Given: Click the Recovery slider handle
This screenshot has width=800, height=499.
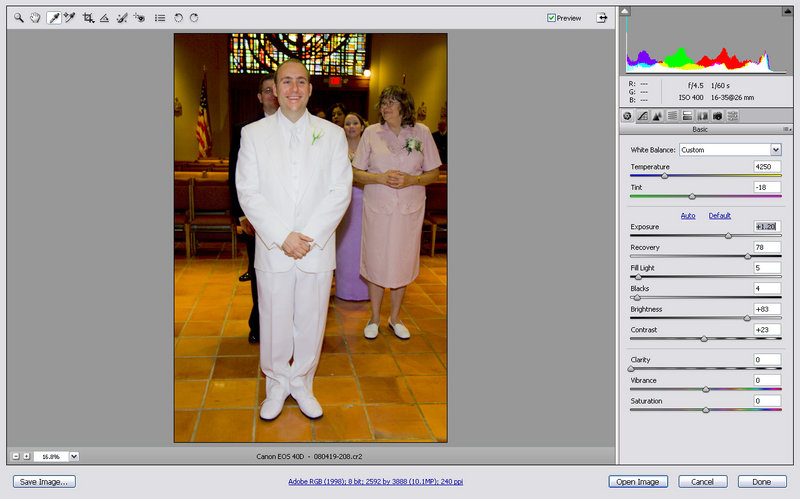Looking at the screenshot, I should 747,256.
